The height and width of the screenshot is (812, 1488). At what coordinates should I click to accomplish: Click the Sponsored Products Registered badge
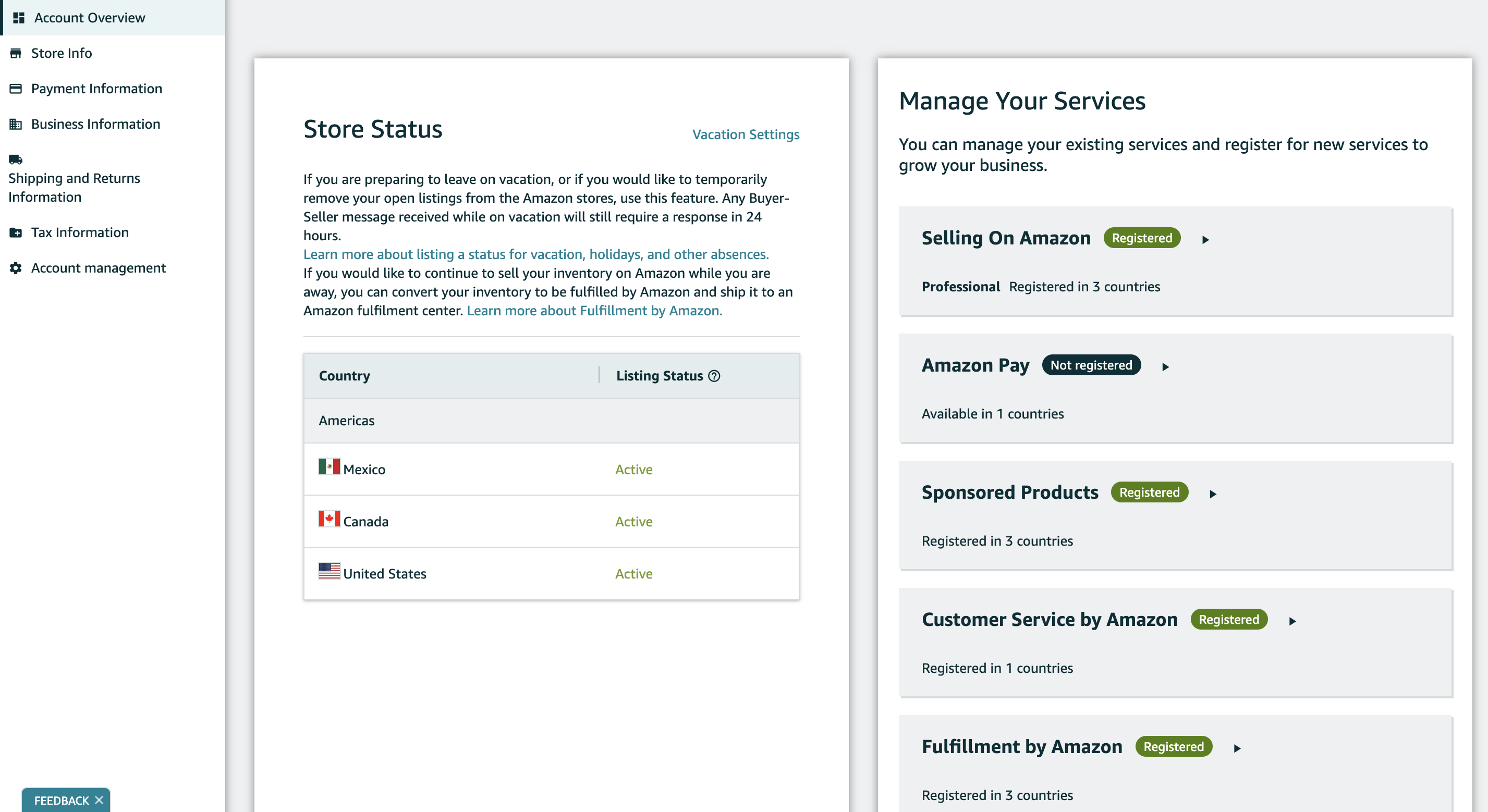[x=1149, y=492]
